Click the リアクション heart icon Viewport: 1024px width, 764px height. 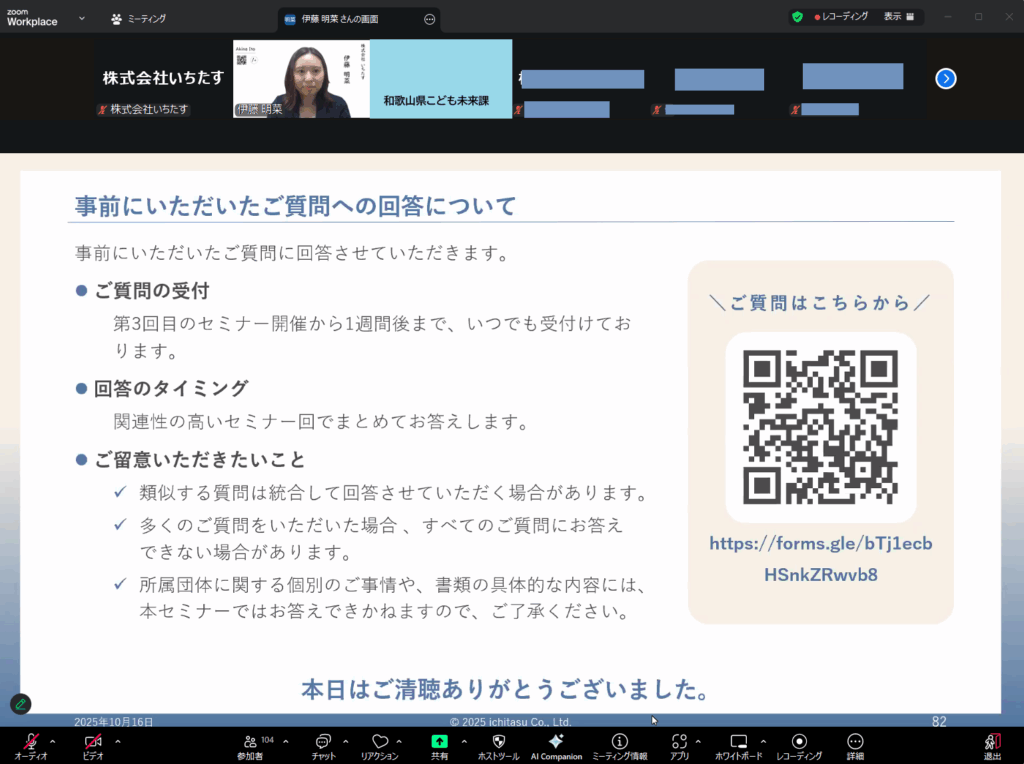(379, 743)
